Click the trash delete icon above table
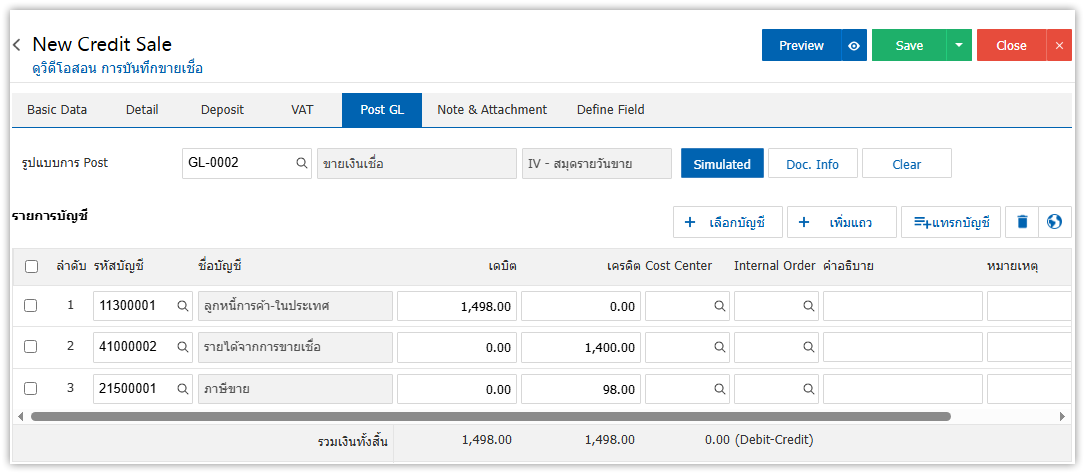The image size is (1085, 474). [x=1022, y=222]
